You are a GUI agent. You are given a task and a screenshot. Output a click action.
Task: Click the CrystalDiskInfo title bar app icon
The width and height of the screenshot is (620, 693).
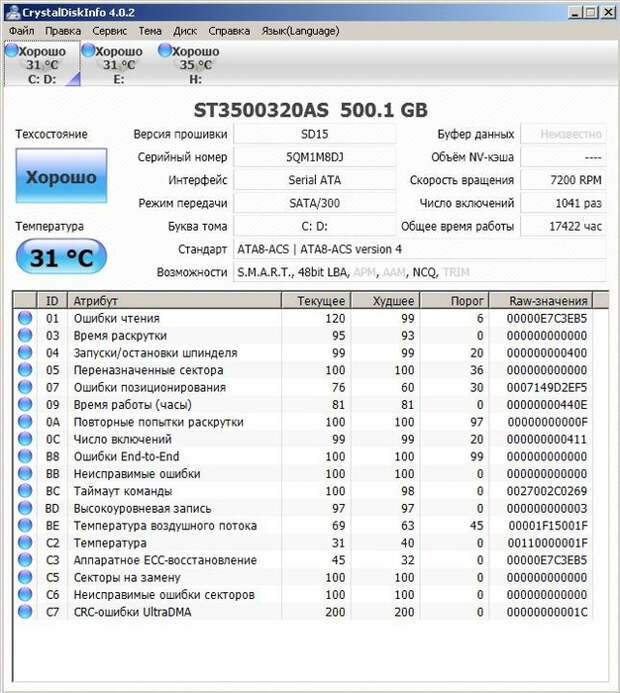12,12
